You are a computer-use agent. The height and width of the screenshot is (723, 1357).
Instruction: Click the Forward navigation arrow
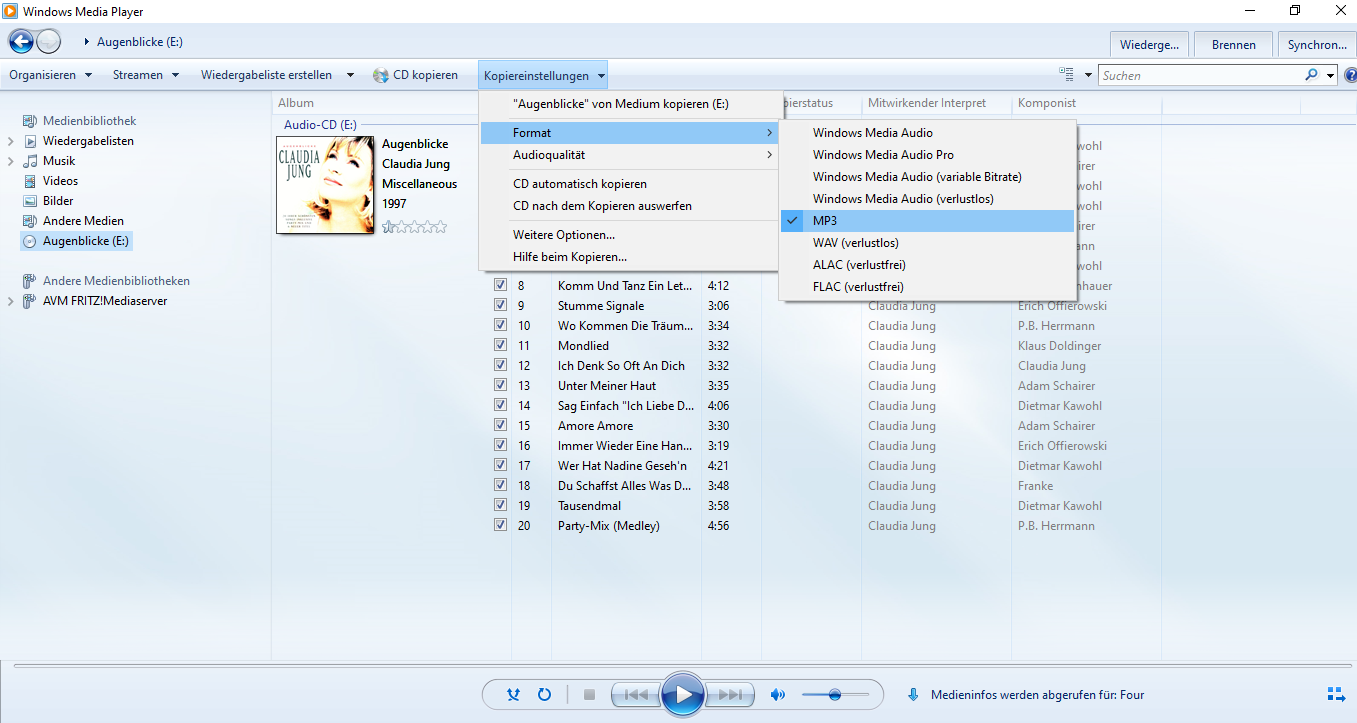(49, 41)
